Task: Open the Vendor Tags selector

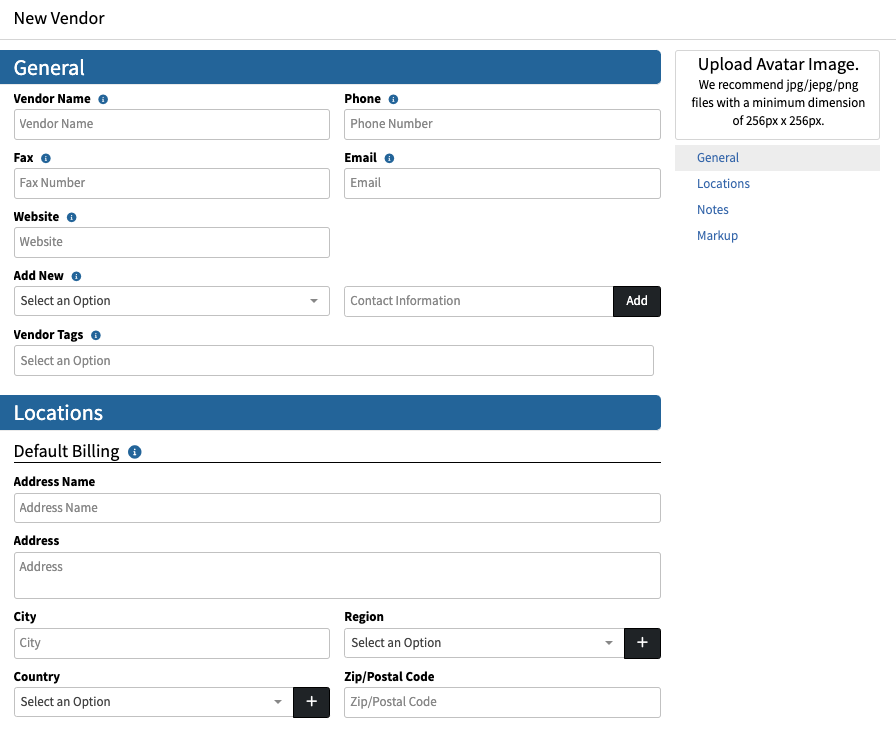Action: coord(334,360)
